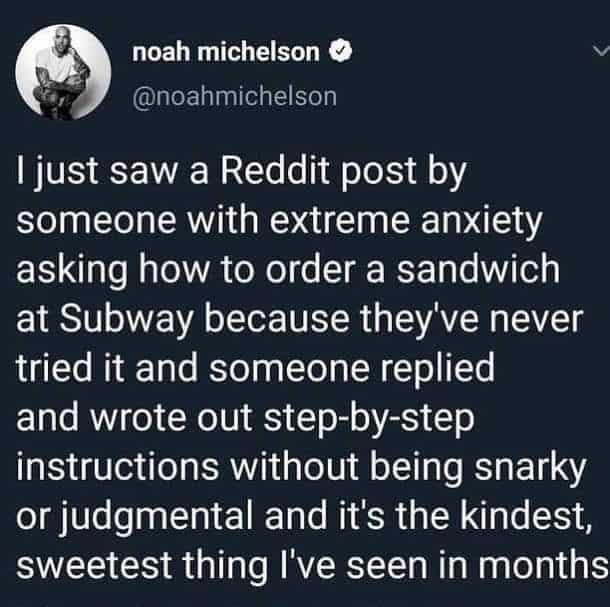Click the word "snarky" in the tweet
Image resolution: width=610 pixels, height=607 pixels.
pyautogui.click(x=530, y=470)
